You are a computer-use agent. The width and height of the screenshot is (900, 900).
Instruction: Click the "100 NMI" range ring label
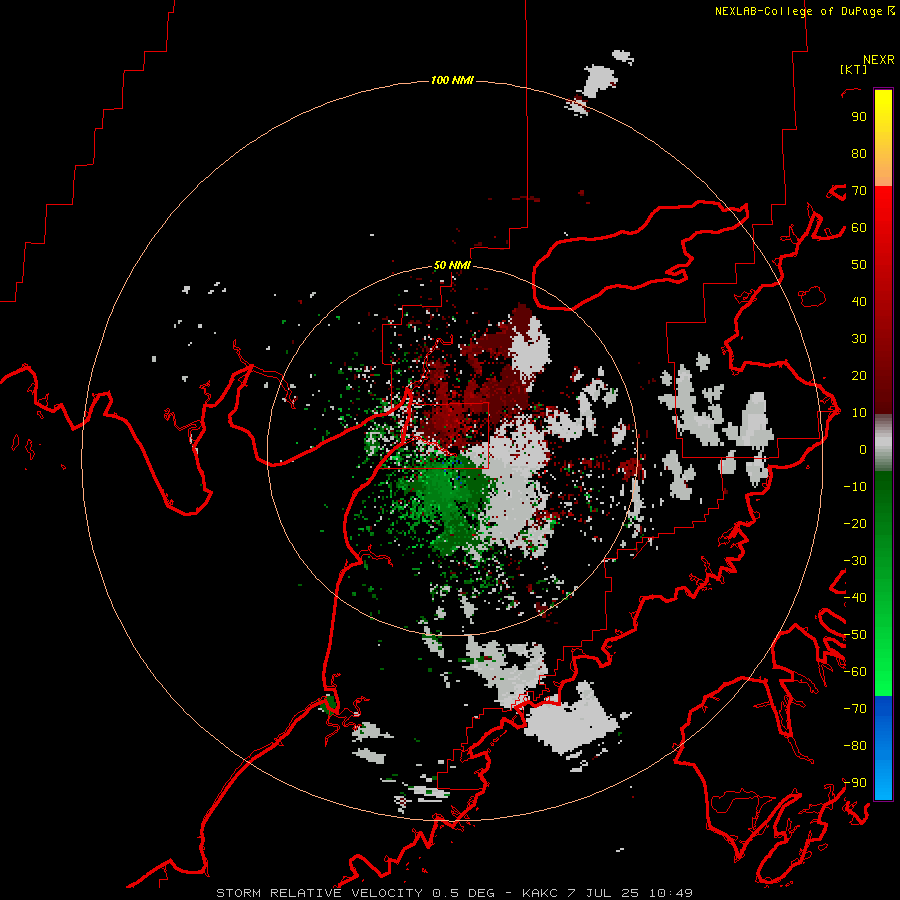point(452,80)
